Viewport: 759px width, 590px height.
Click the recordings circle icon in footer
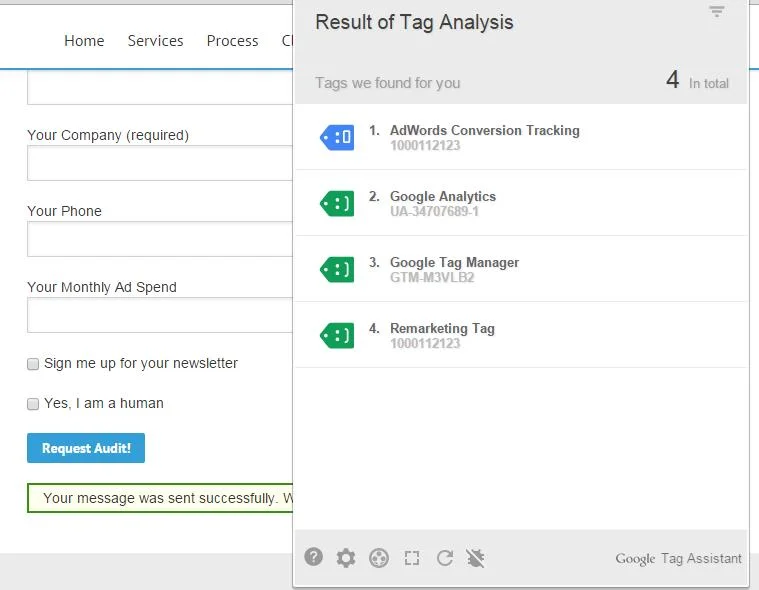379,558
